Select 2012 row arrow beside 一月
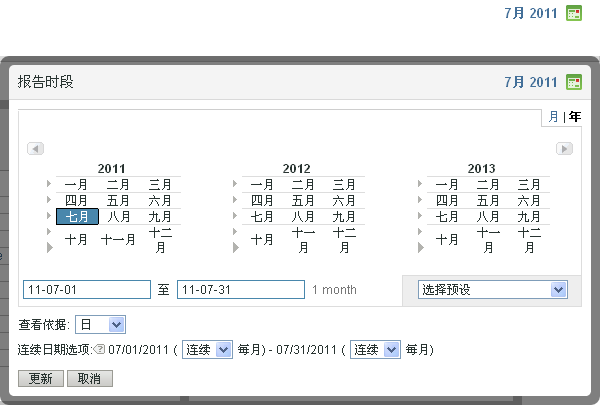Screen dimensions: 600x405 [x=235, y=184]
